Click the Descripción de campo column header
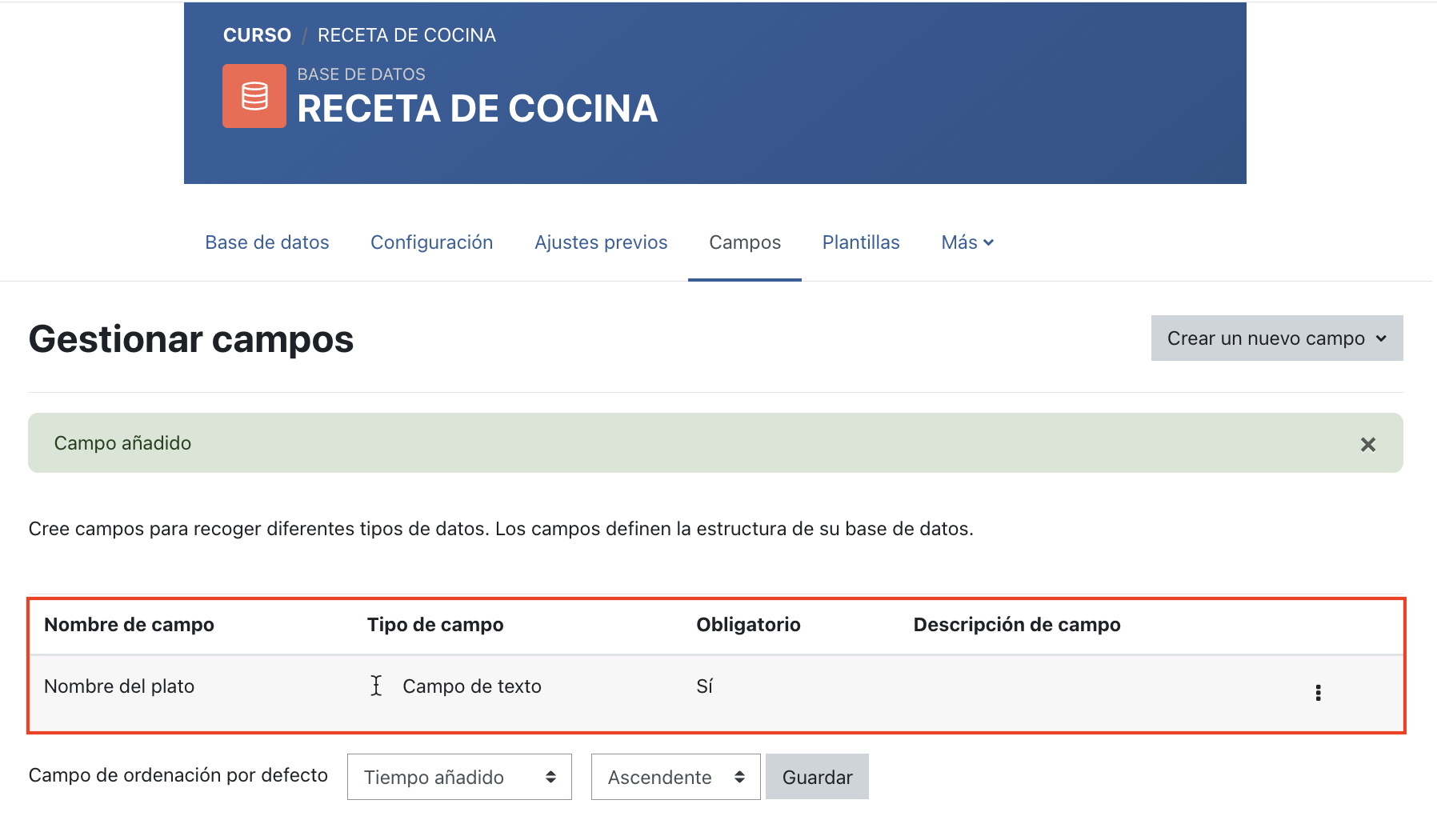 coord(1017,625)
